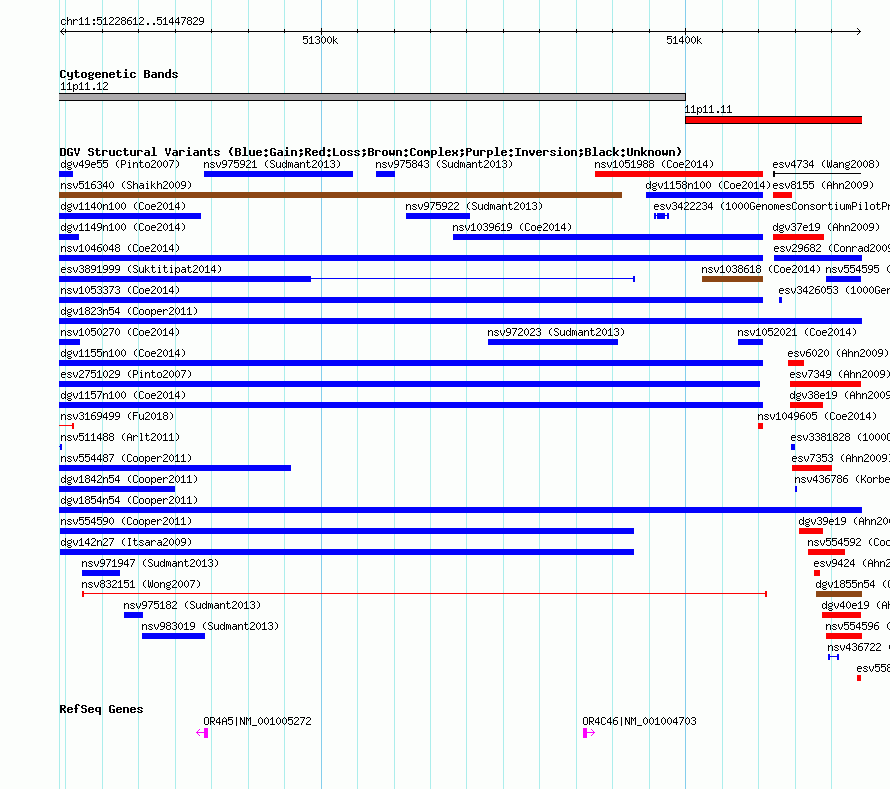The height and width of the screenshot is (789, 890).
Task: Open the nsv511488 (Arlt2011) variant label
Action: click(x=120, y=437)
